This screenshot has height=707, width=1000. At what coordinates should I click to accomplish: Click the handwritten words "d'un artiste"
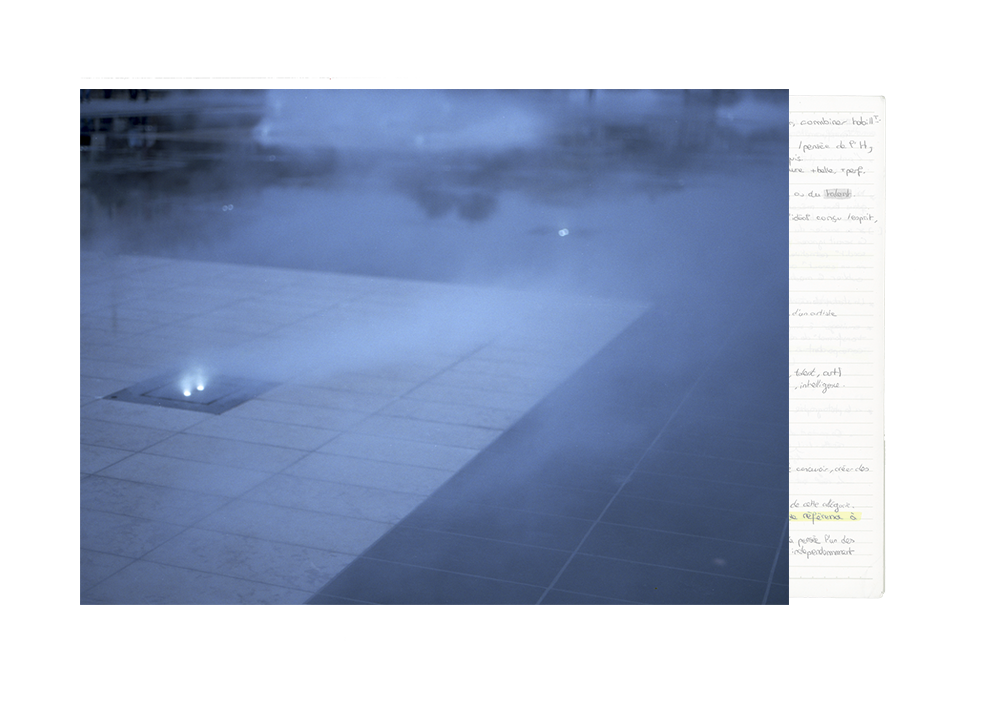[814, 313]
